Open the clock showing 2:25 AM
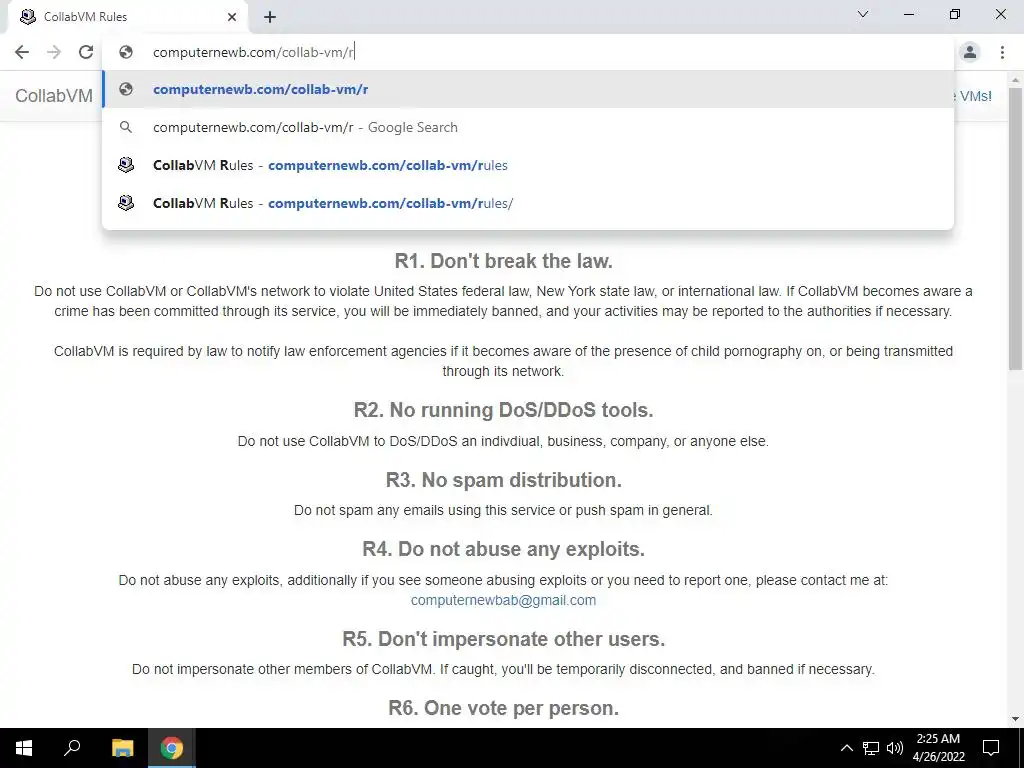1024x768 pixels. (x=938, y=748)
